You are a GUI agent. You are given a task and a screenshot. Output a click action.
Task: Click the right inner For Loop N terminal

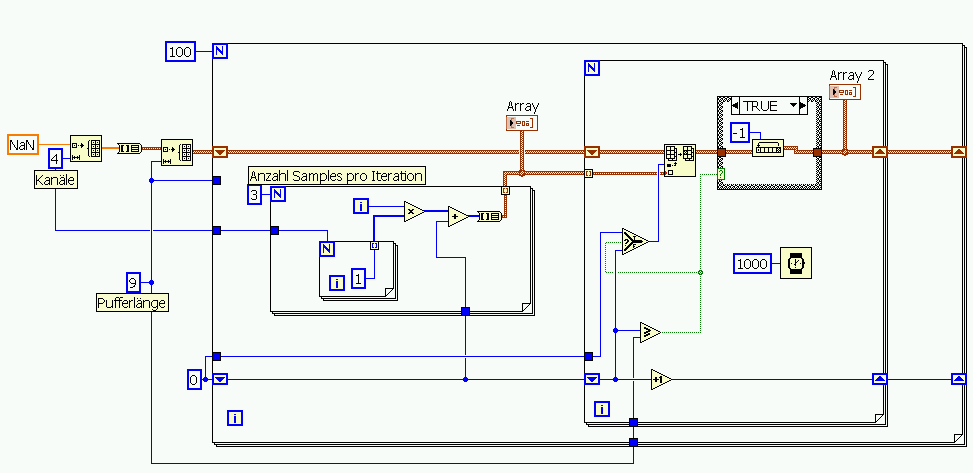point(592,68)
